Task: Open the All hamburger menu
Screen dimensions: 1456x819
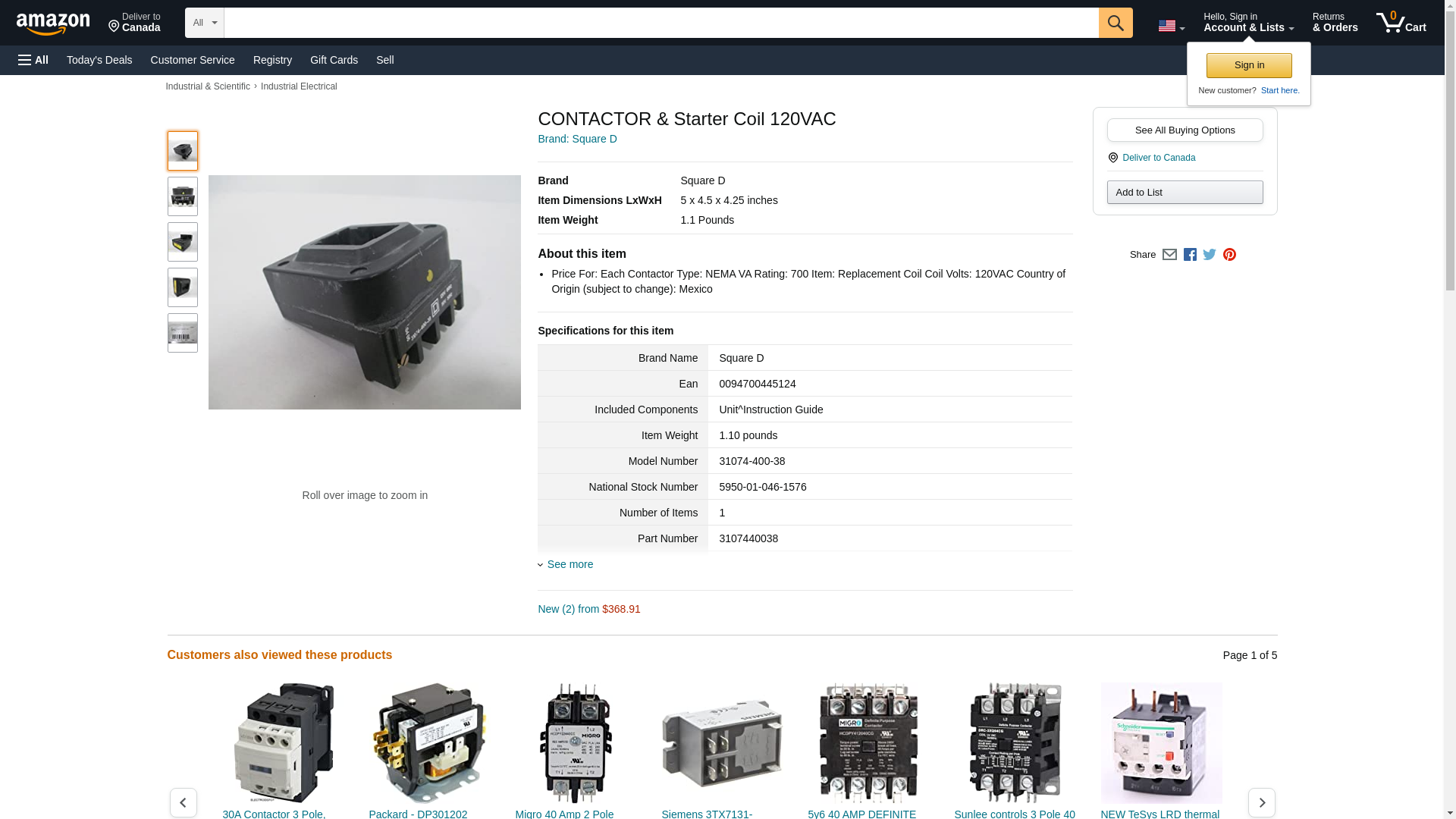Action: pyautogui.click(x=33, y=60)
